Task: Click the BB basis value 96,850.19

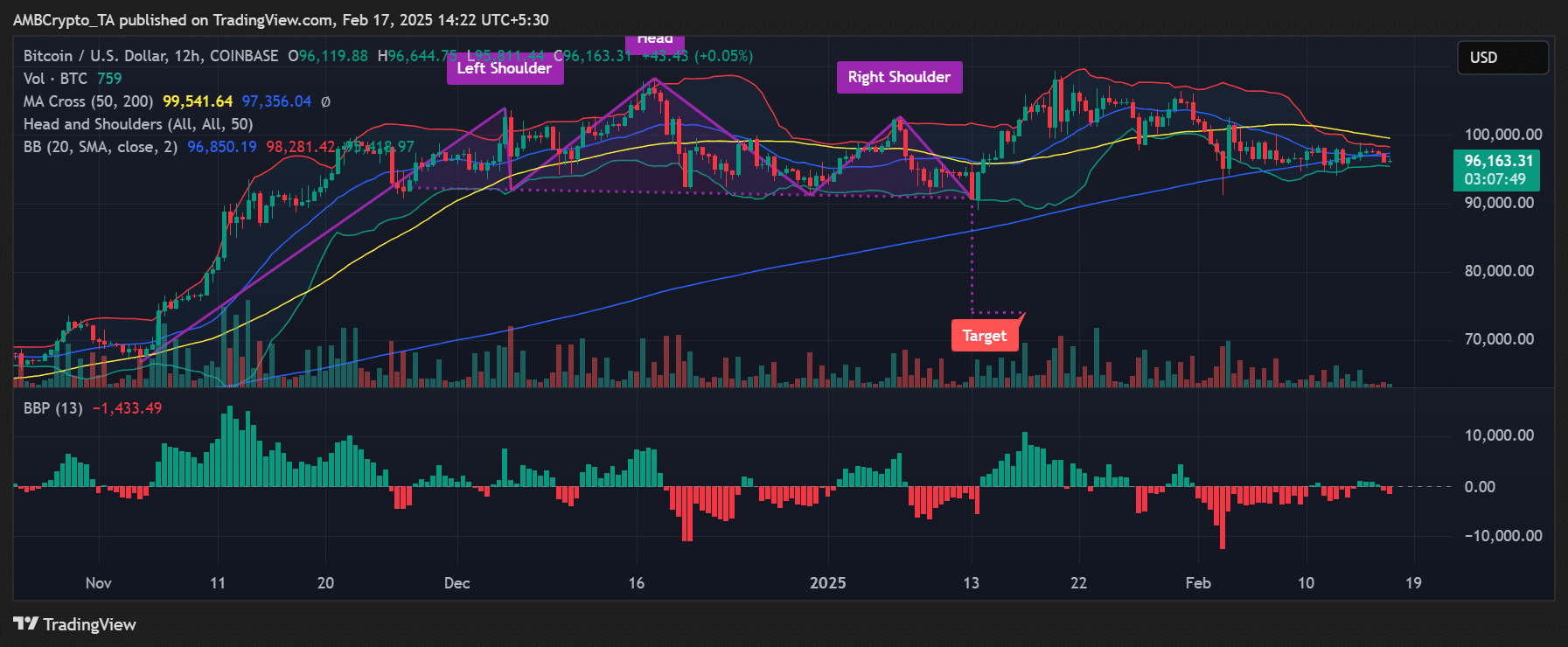Action: 222,147
